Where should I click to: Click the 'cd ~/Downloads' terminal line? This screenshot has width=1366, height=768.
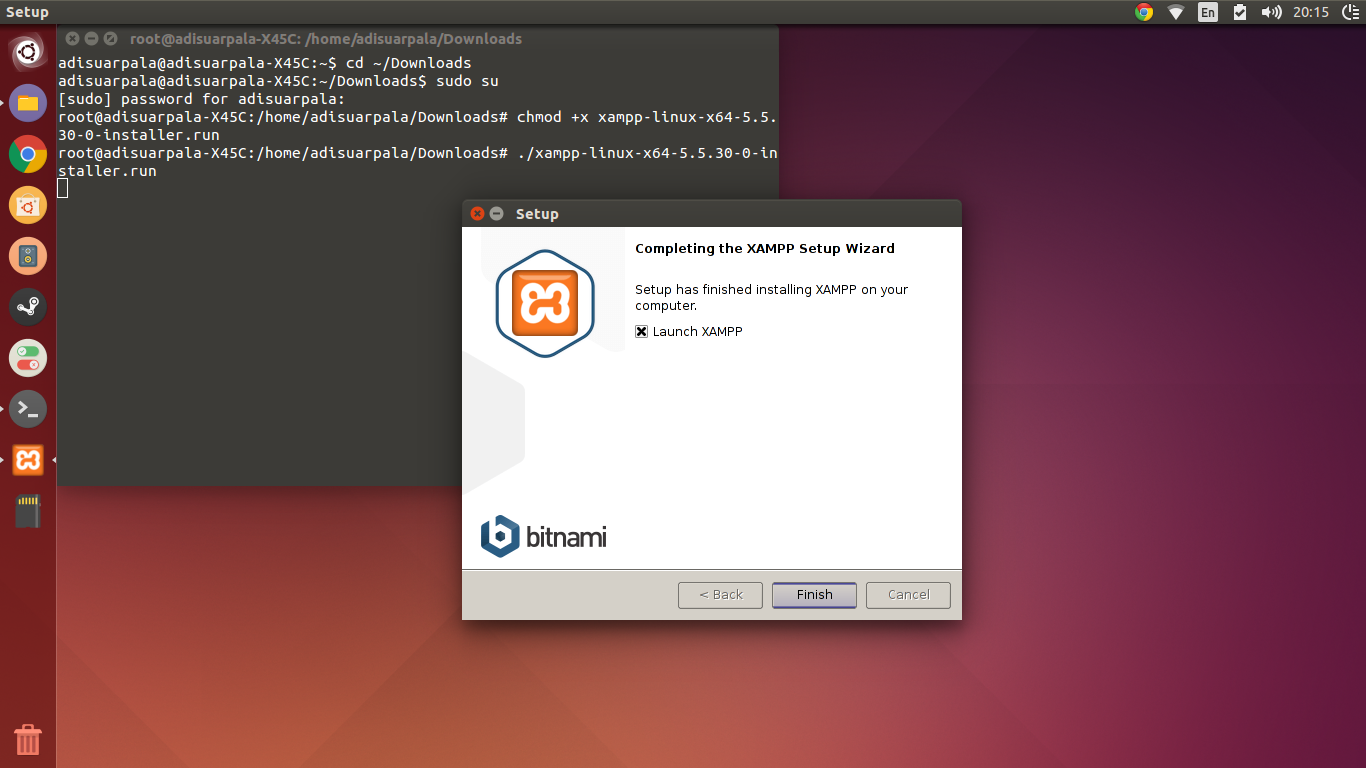click(265, 63)
